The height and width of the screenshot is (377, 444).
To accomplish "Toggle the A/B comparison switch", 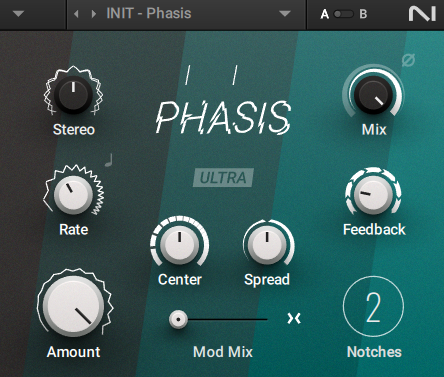I will coord(343,14).
